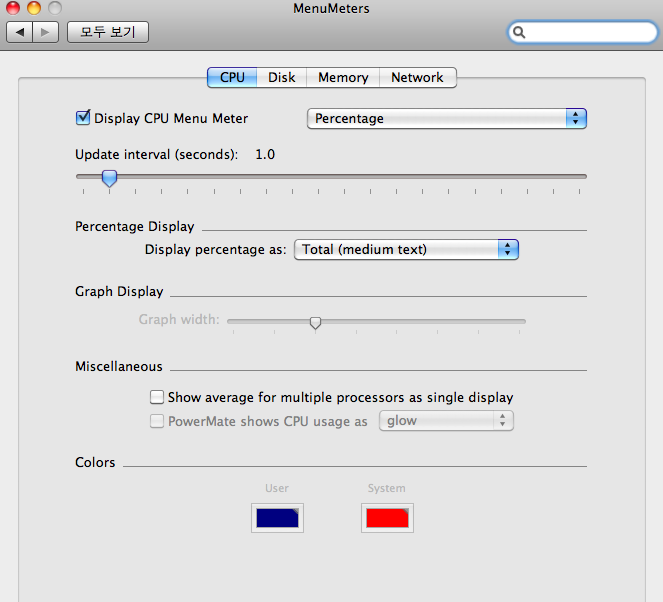This screenshot has width=663, height=602.
Task: Toggle Display CPU Menu Meter checkbox
Action: pos(83,118)
